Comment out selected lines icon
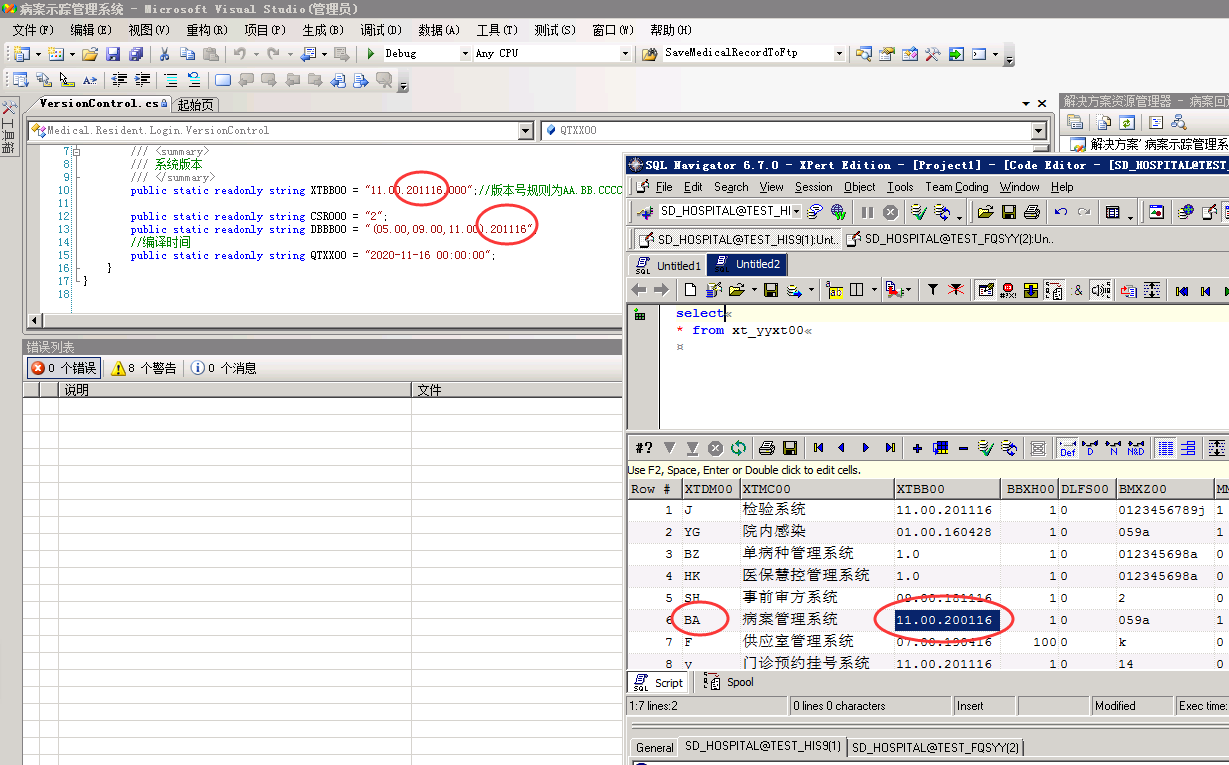The width and height of the screenshot is (1229, 765). pyautogui.click(x=171, y=80)
